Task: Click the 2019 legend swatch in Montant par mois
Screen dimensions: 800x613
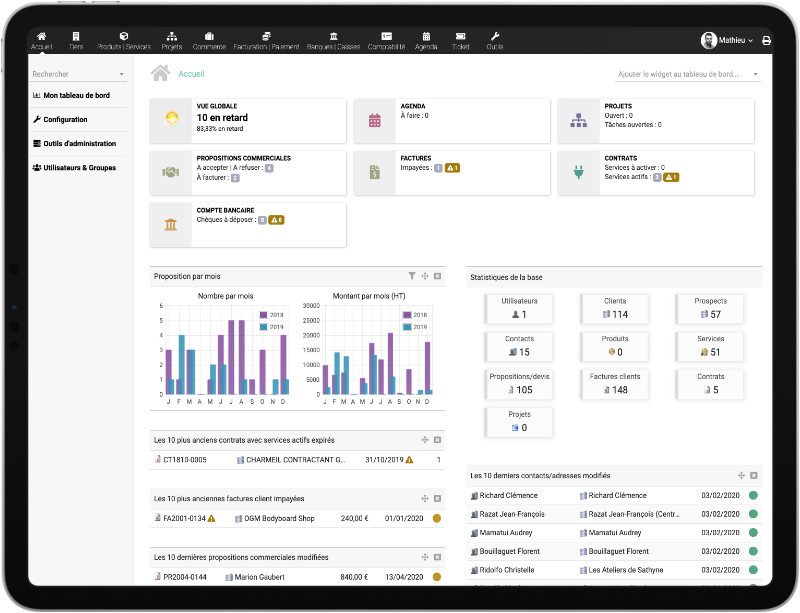Action: pos(407,327)
